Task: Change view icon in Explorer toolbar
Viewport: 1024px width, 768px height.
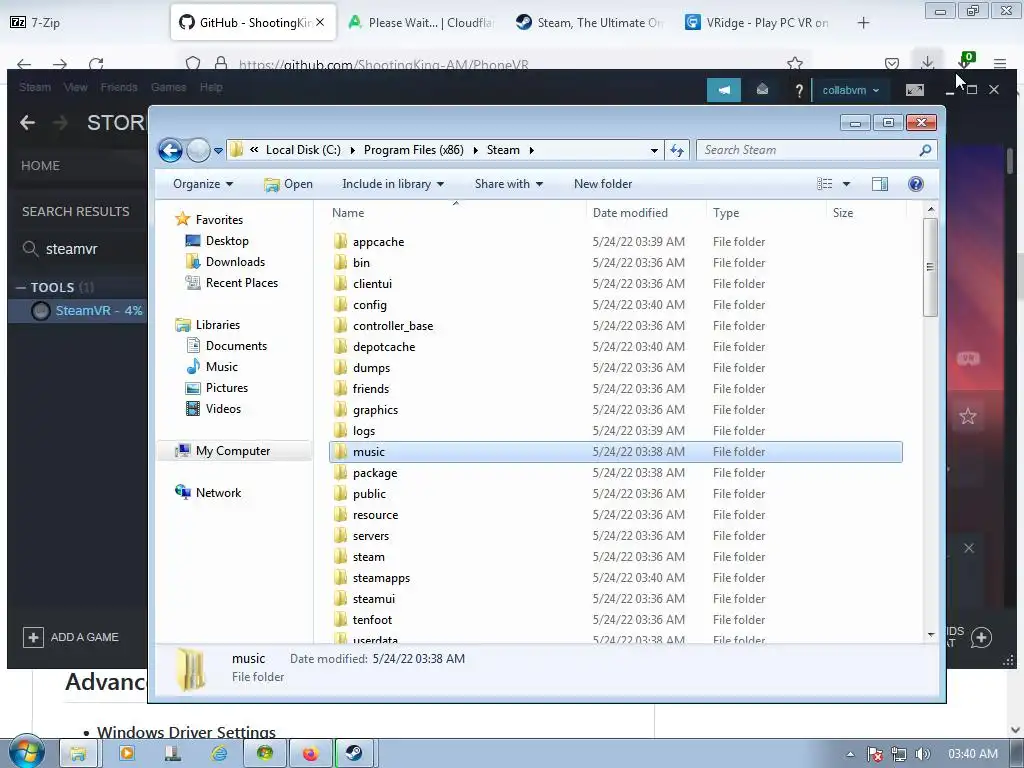Action: [x=825, y=184]
